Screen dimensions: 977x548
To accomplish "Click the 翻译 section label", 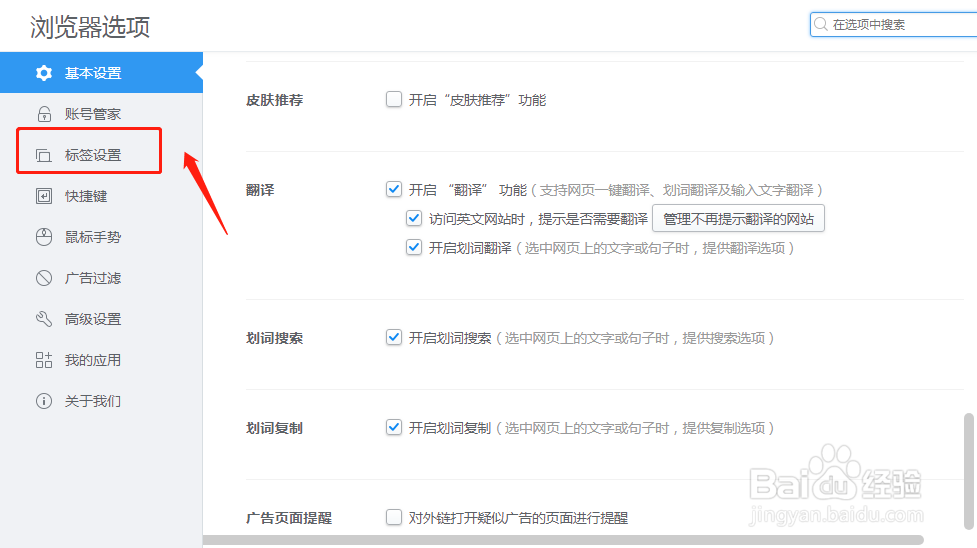I will (x=260, y=190).
